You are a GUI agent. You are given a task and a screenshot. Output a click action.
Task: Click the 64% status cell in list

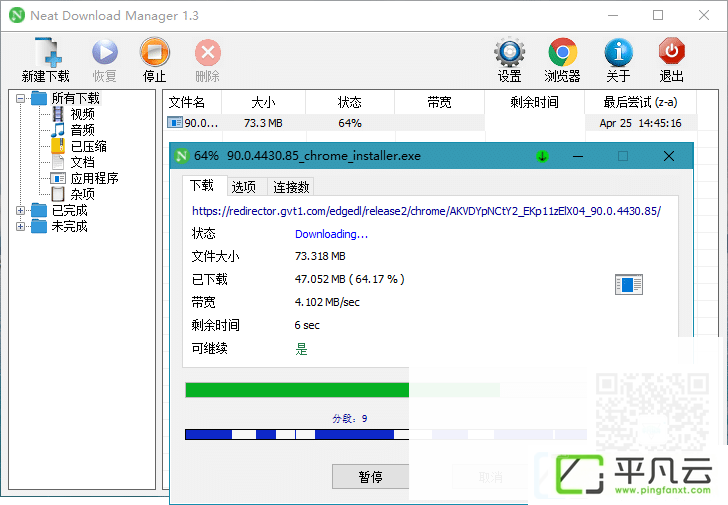[x=350, y=123]
